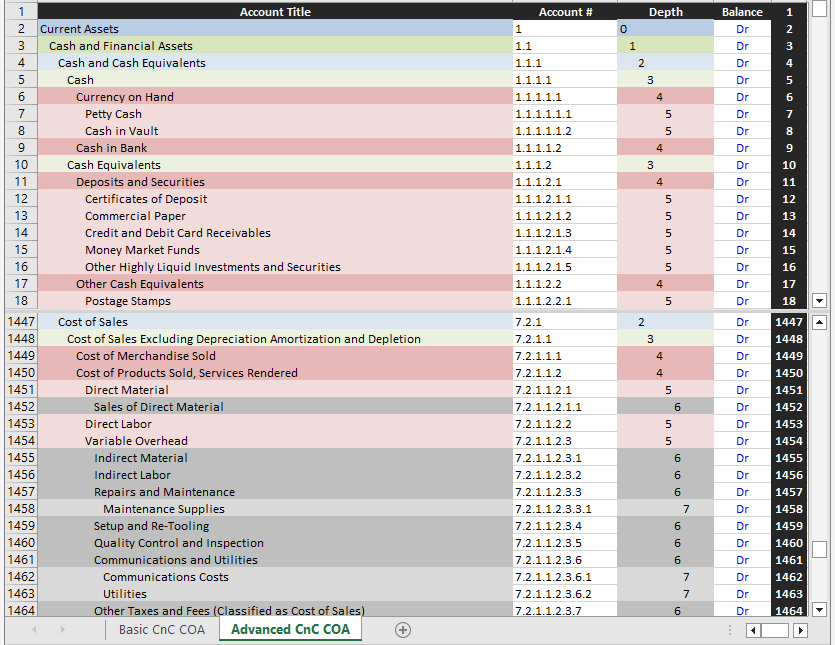Click account number 7.2.1.1.2.3.6.2
835x645 pixels.
coord(565,594)
